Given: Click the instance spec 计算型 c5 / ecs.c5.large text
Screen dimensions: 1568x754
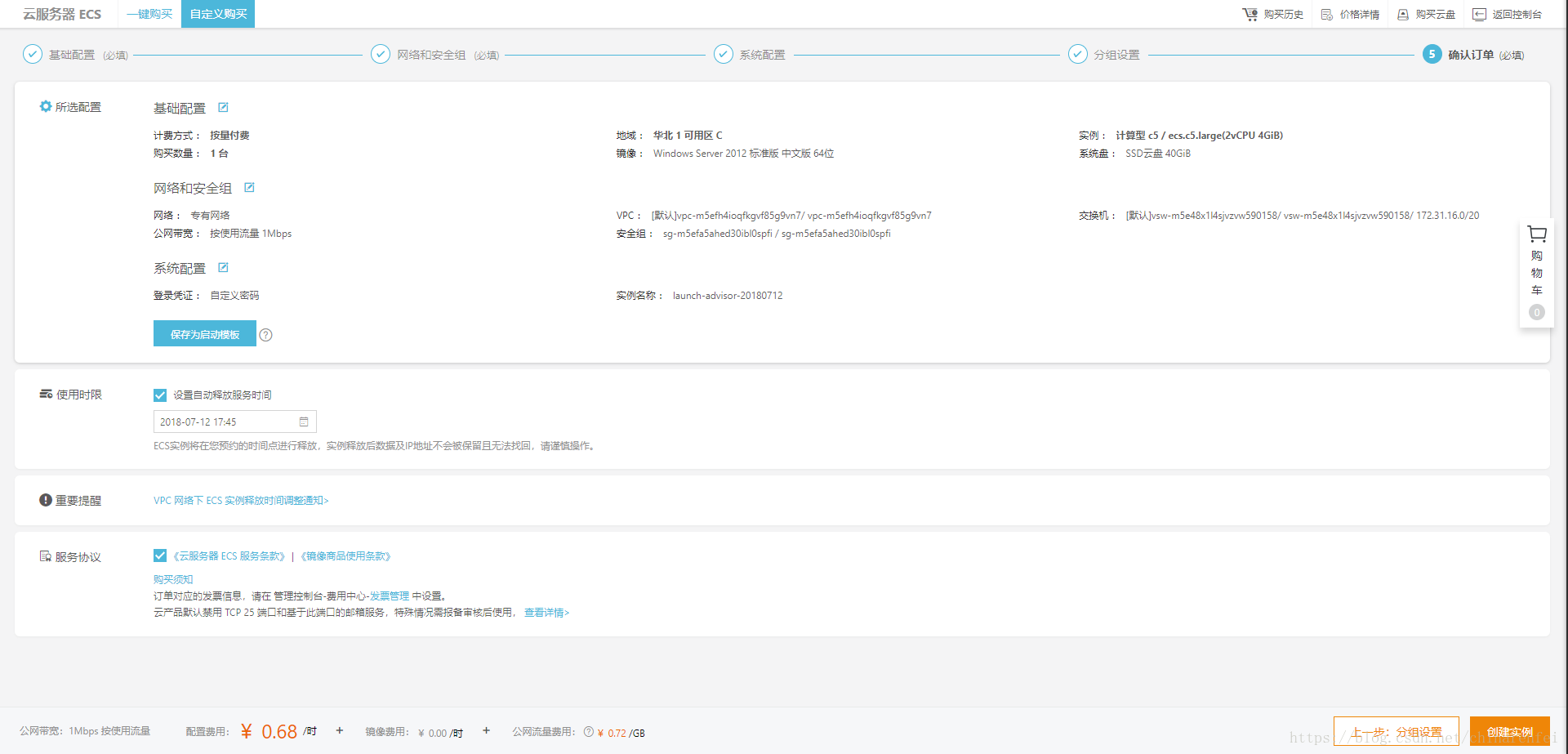Looking at the screenshot, I should (x=1199, y=136).
